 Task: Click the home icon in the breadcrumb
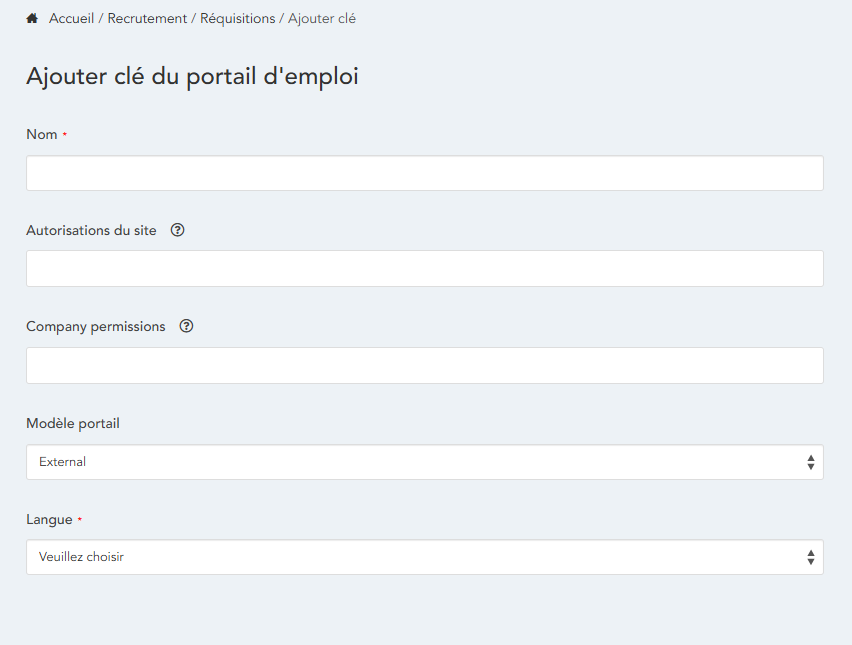[32, 19]
